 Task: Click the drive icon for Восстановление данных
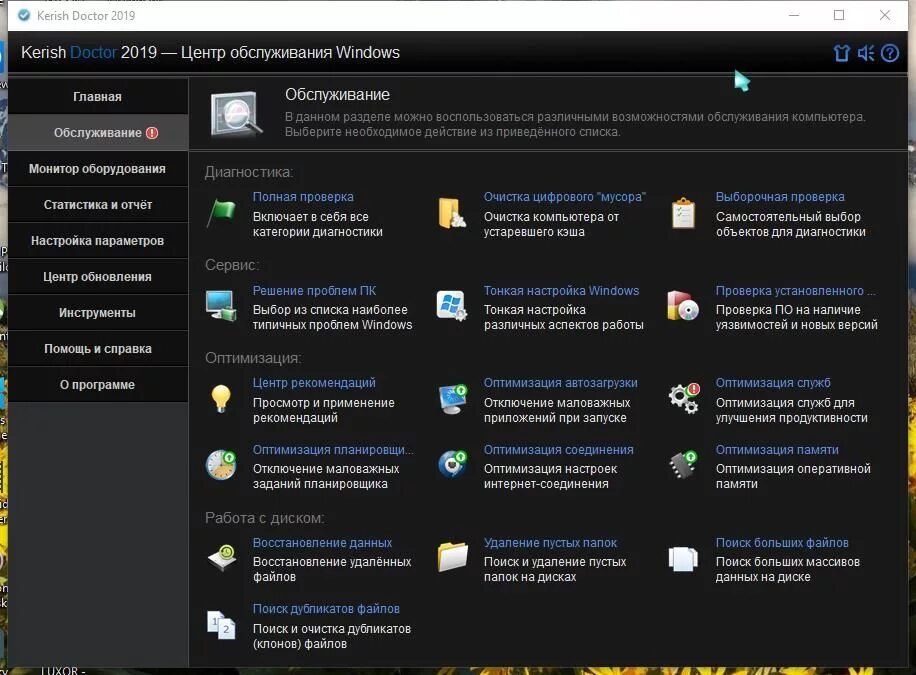(x=221, y=558)
